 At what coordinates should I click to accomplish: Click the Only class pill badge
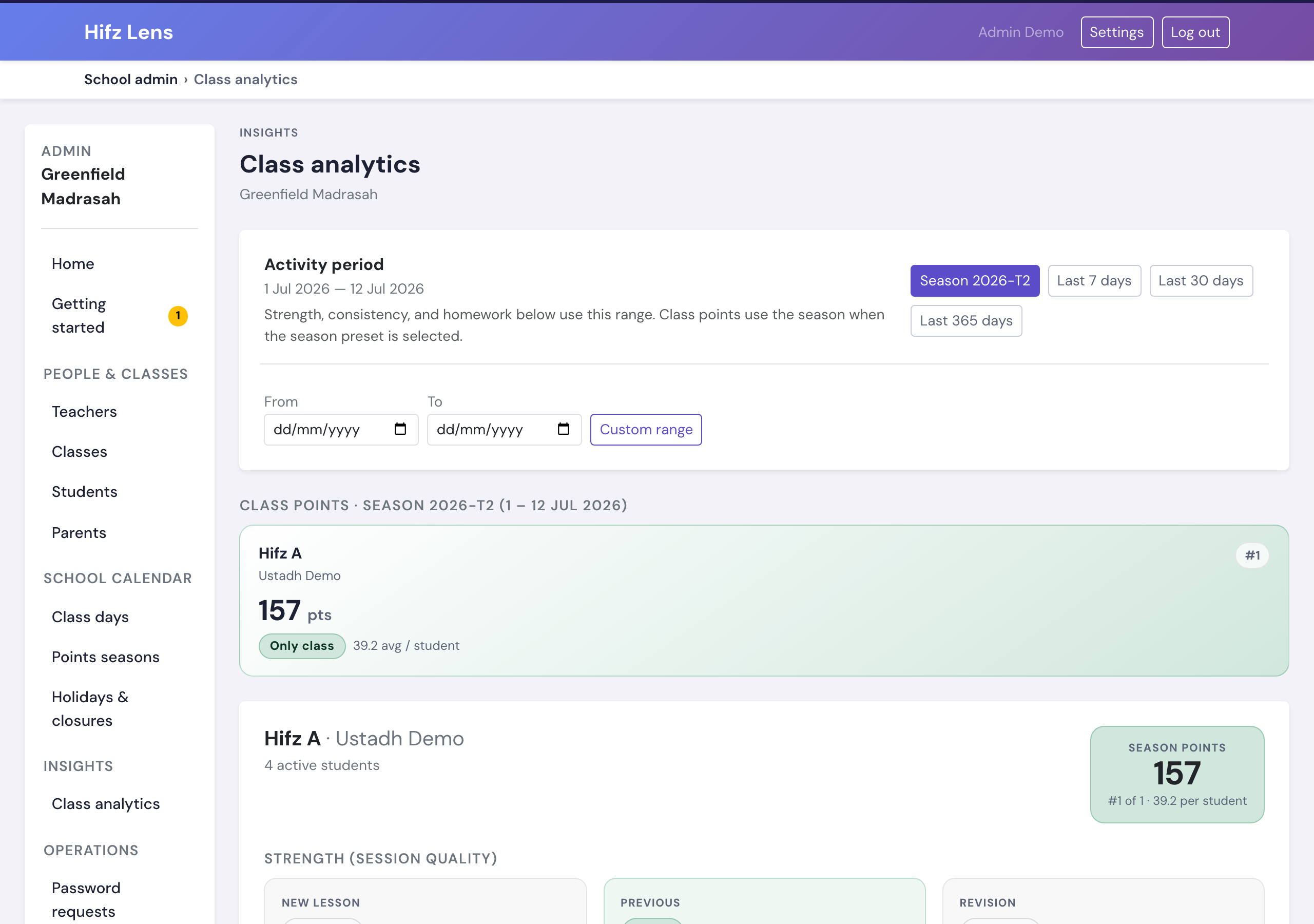302,646
